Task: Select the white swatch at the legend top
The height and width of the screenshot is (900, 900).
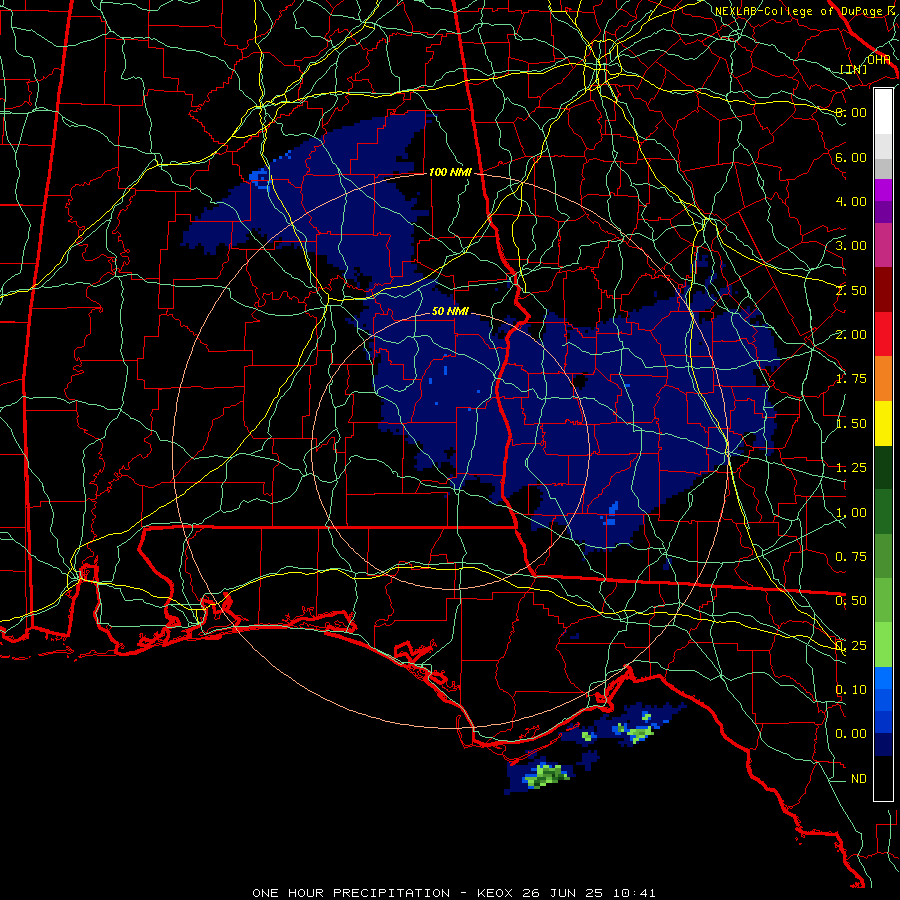Action: click(x=883, y=112)
